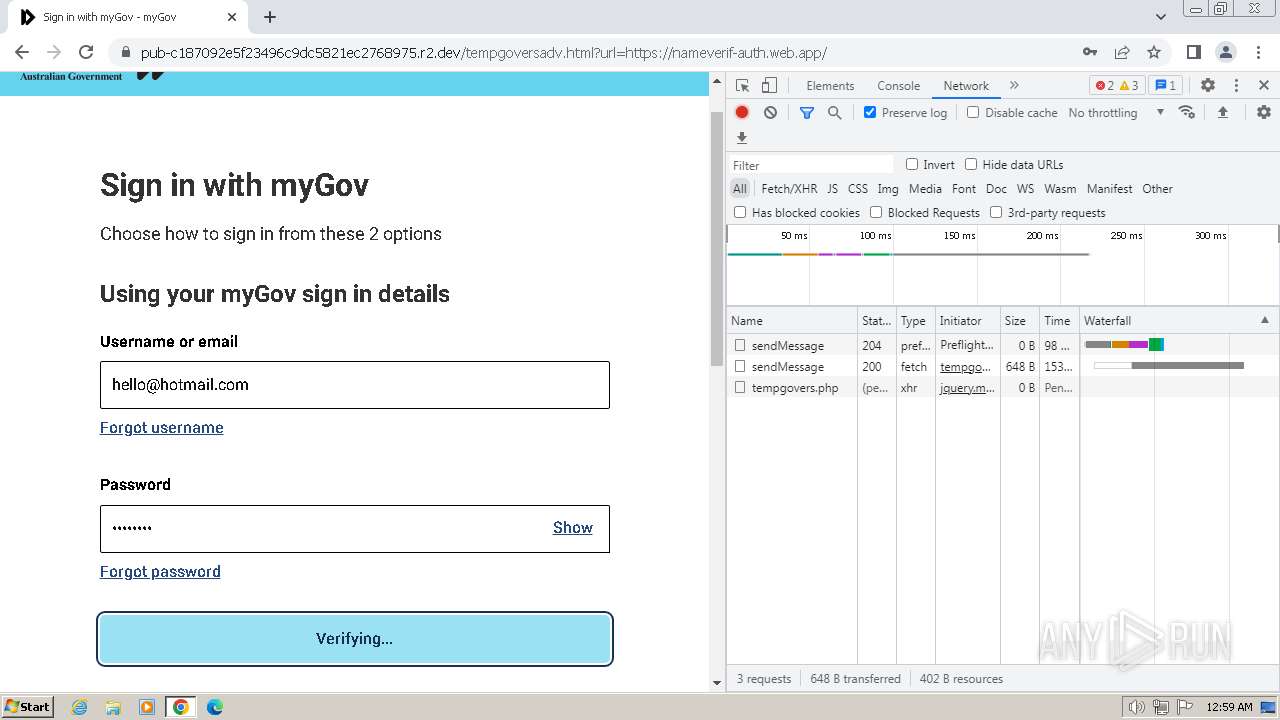The width and height of the screenshot is (1280, 720).
Task: Switch to the Console tab
Action: (898, 86)
